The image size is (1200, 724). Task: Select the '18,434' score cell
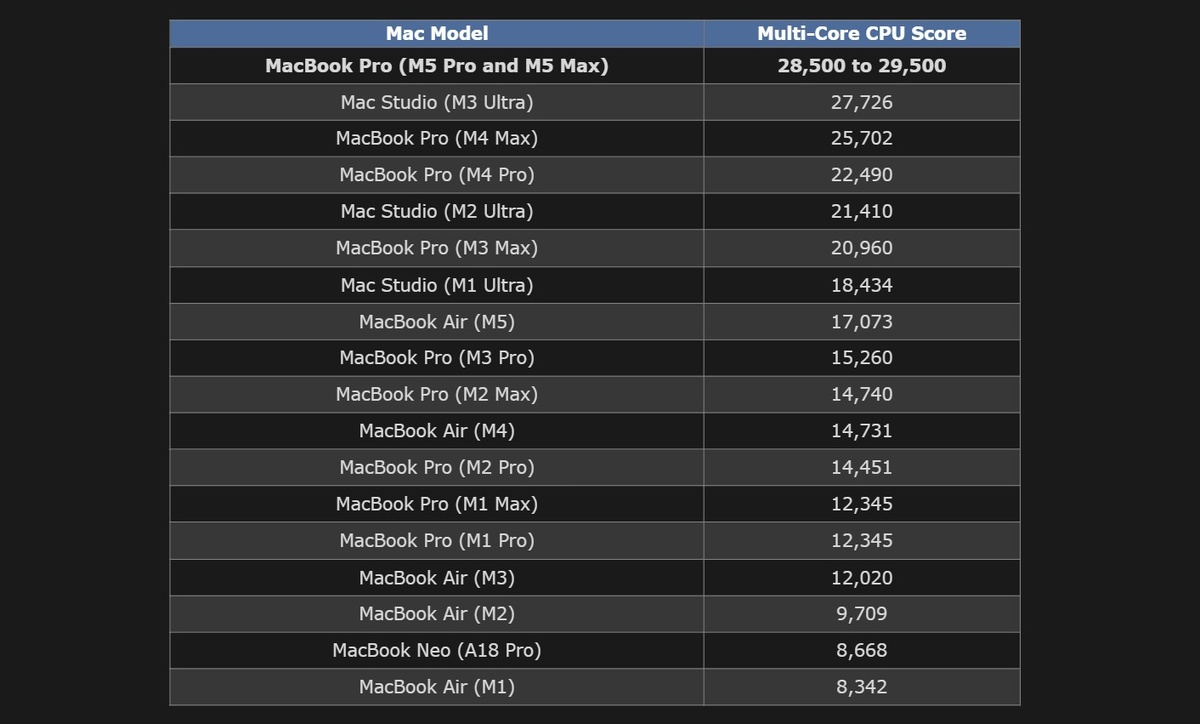tap(862, 285)
